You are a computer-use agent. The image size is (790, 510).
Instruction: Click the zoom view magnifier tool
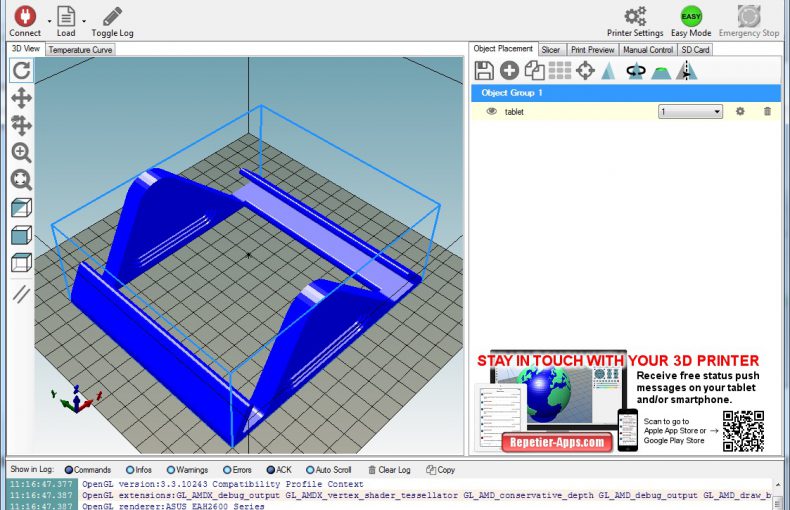(x=21, y=153)
